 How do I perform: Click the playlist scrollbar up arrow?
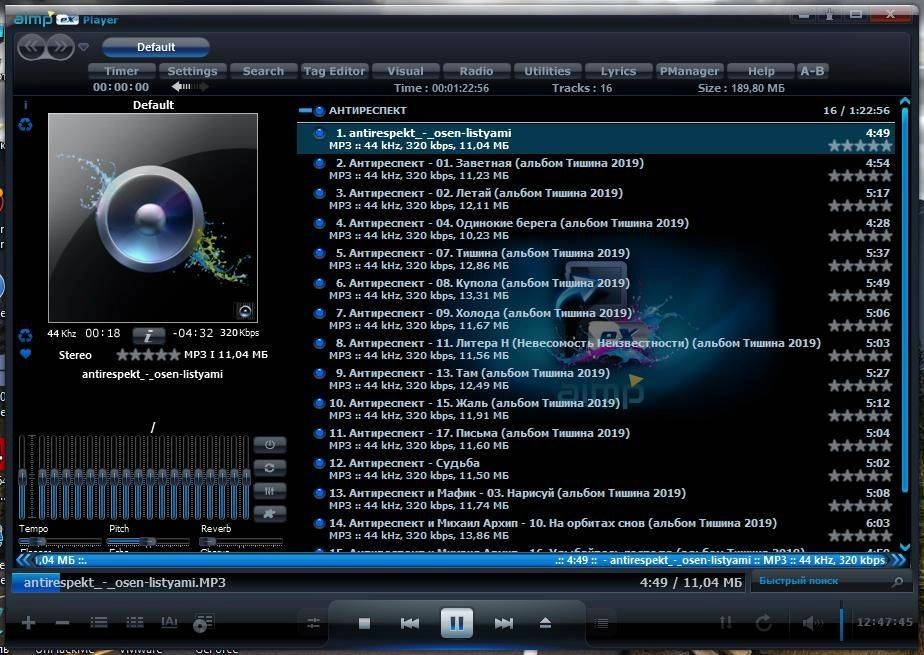(905, 102)
